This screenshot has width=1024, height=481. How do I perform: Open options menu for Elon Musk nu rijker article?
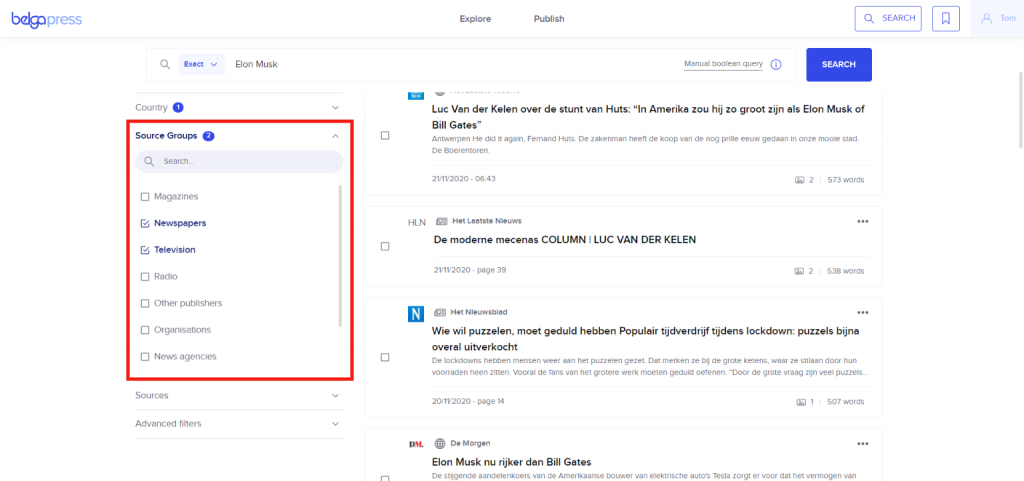[863, 444]
